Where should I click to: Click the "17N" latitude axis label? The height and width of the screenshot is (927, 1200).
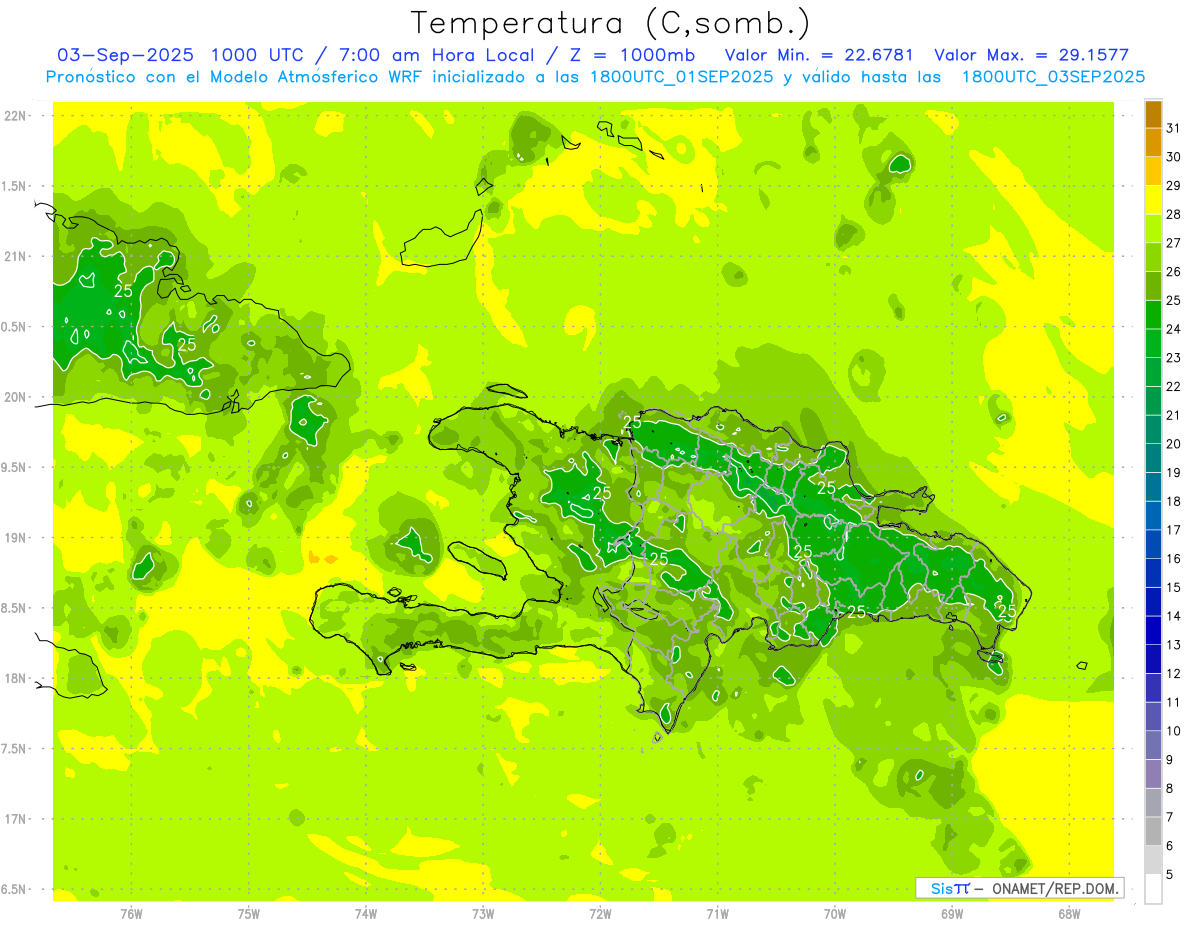point(16,820)
